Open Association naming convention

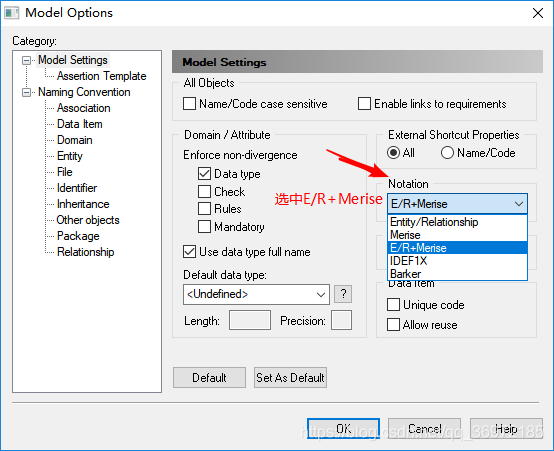(x=83, y=108)
